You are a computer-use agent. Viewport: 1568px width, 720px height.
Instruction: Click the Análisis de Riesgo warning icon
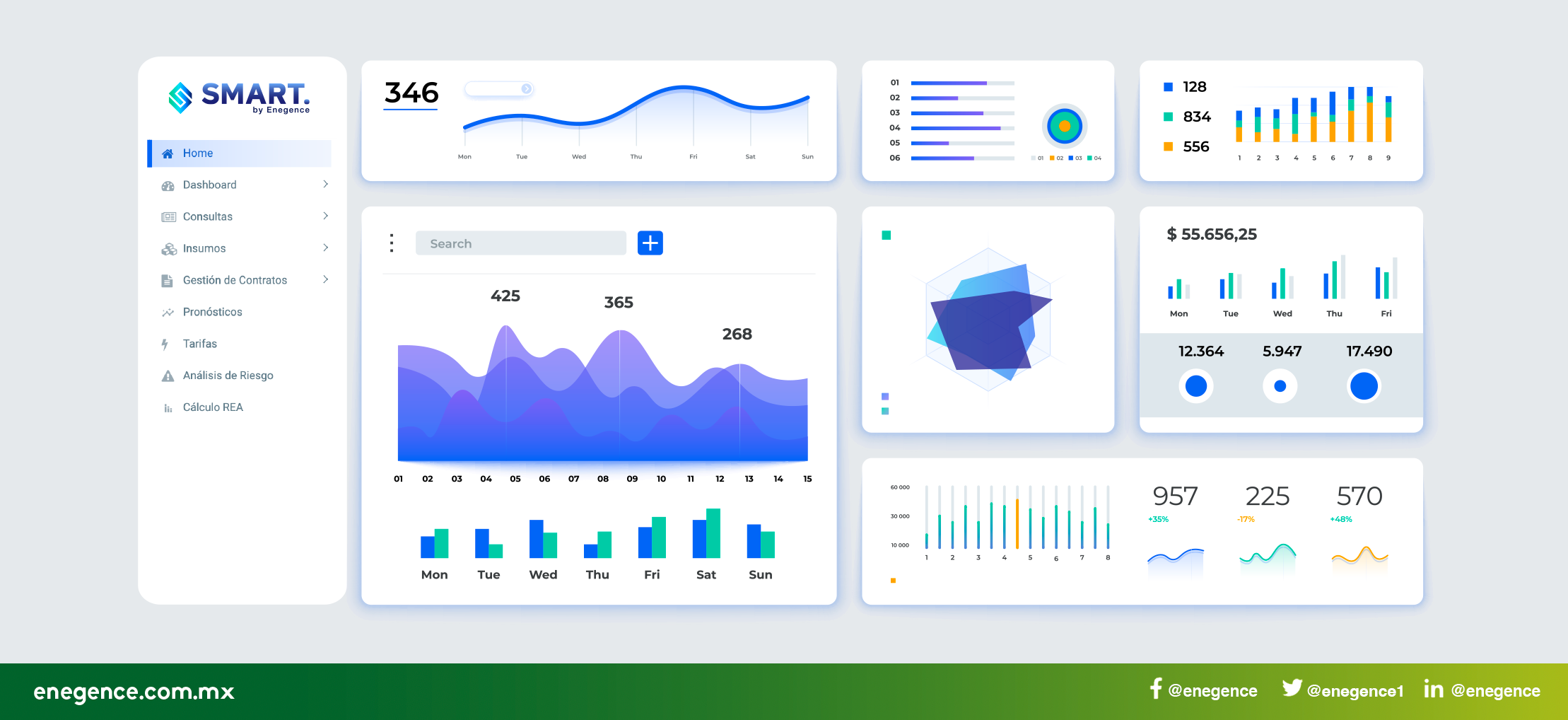pos(168,376)
